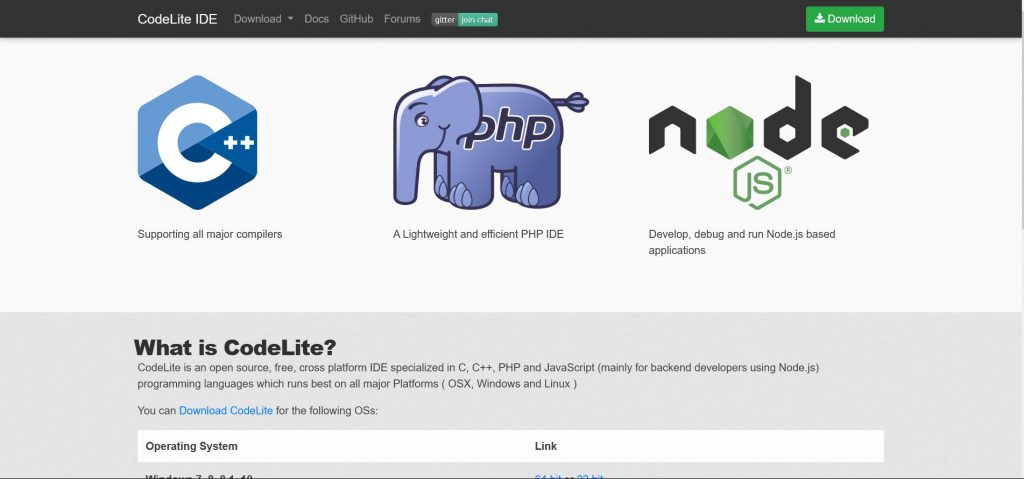Image resolution: width=1024 pixels, height=479 pixels.
Task: Follow the Download CodeLite link
Action: [226, 410]
